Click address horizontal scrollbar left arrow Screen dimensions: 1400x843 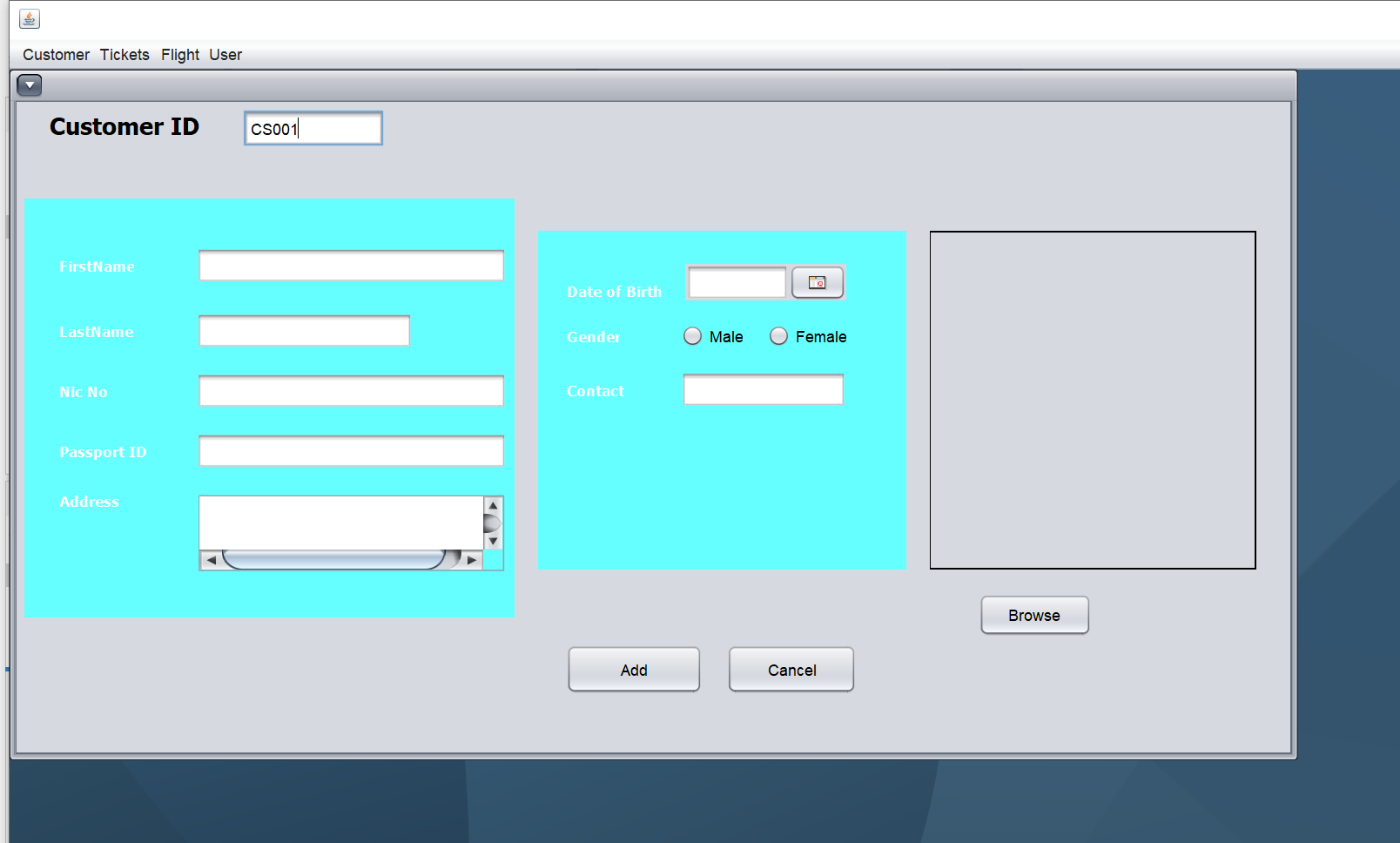pos(211,560)
